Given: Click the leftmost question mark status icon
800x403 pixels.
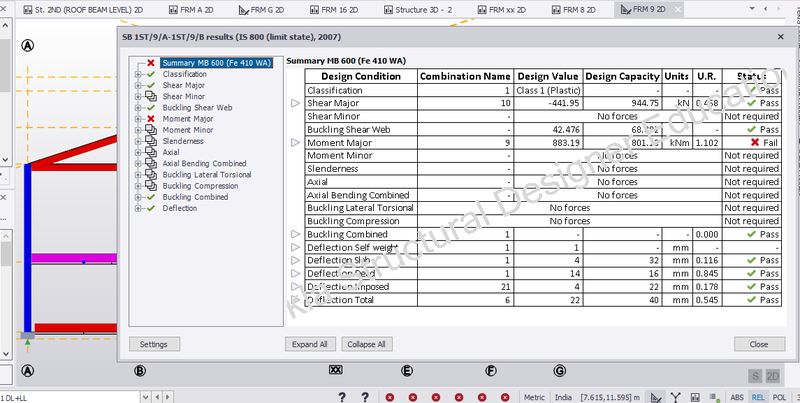Looking at the screenshot, I should [x=342, y=397].
